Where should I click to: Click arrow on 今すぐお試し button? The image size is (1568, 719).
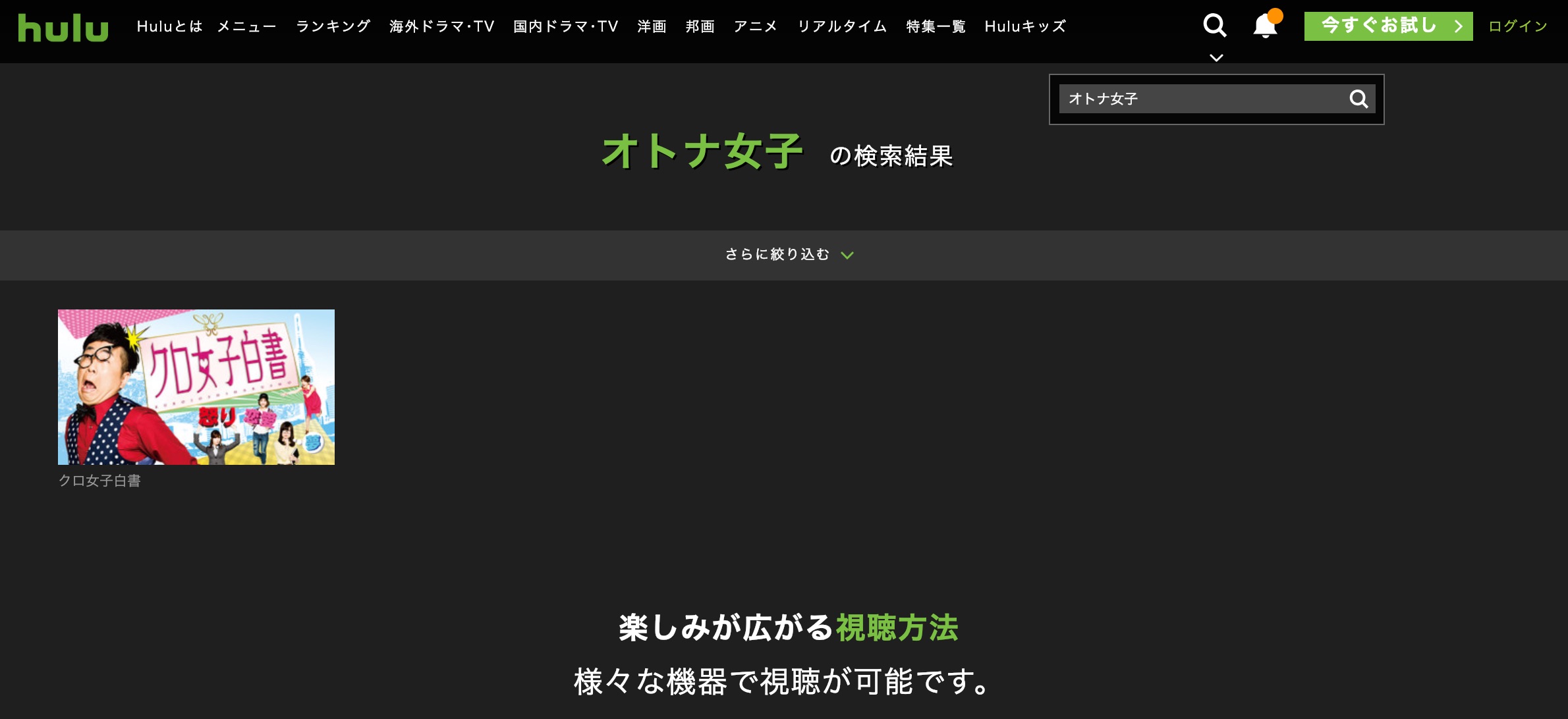[1458, 26]
